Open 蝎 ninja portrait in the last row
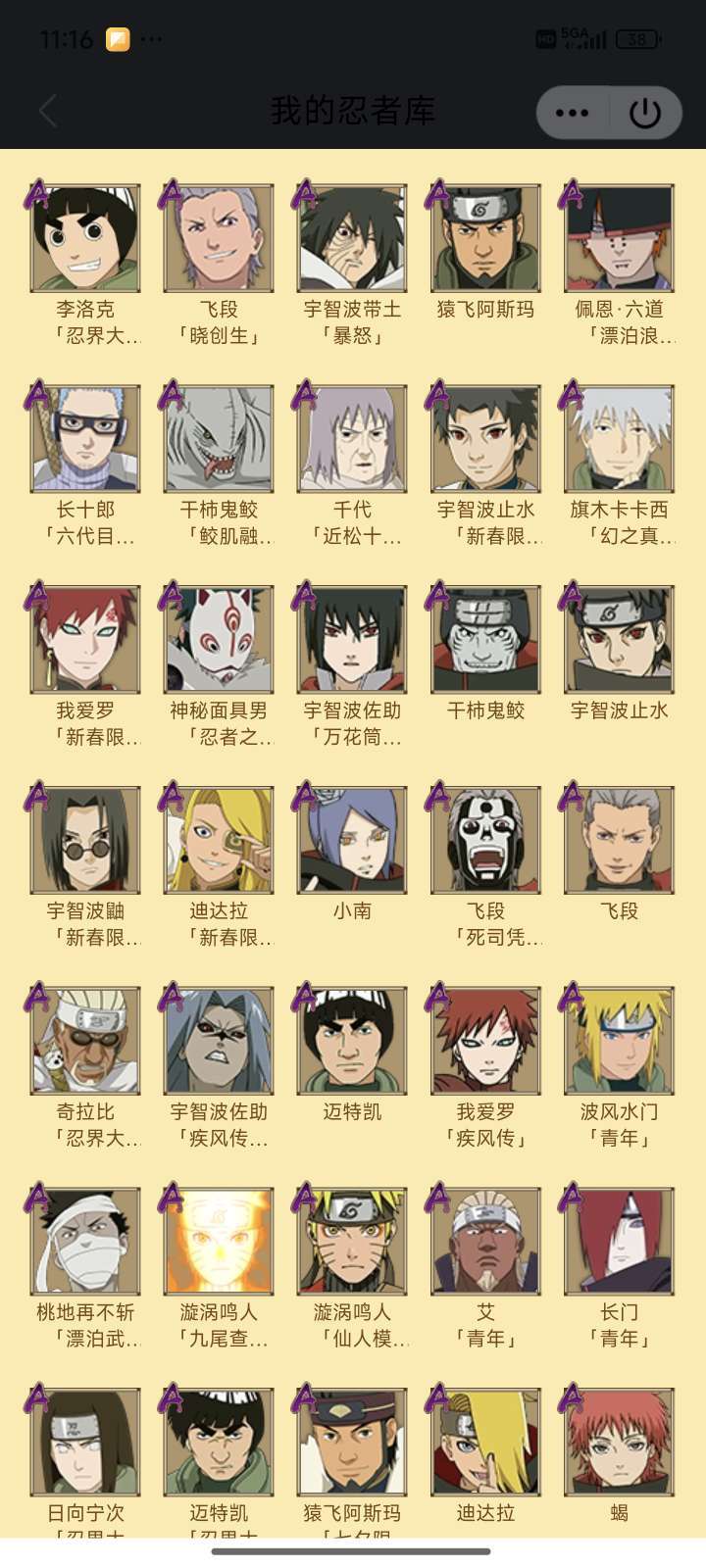The height and width of the screenshot is (1568, 706). [x=619, y=1442]
